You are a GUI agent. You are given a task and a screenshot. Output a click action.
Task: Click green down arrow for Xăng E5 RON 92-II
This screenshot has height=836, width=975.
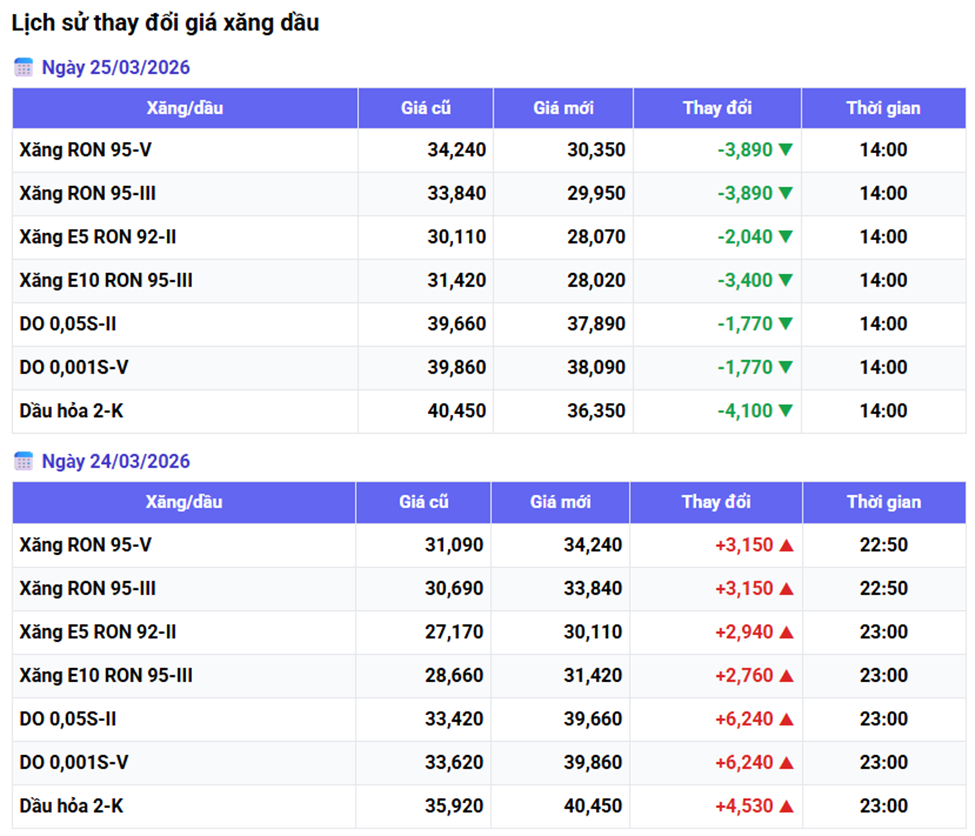pos(786,237)
